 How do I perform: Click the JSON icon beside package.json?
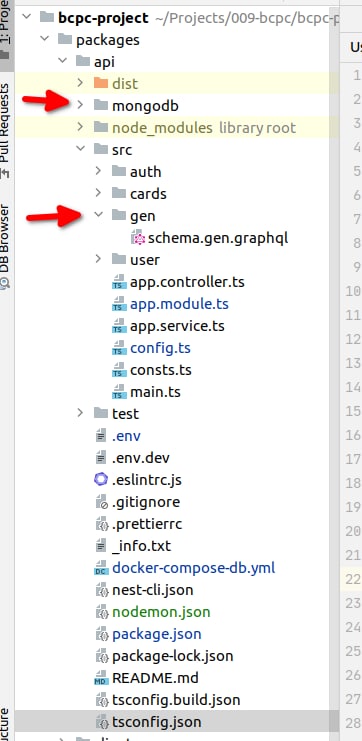101,634
